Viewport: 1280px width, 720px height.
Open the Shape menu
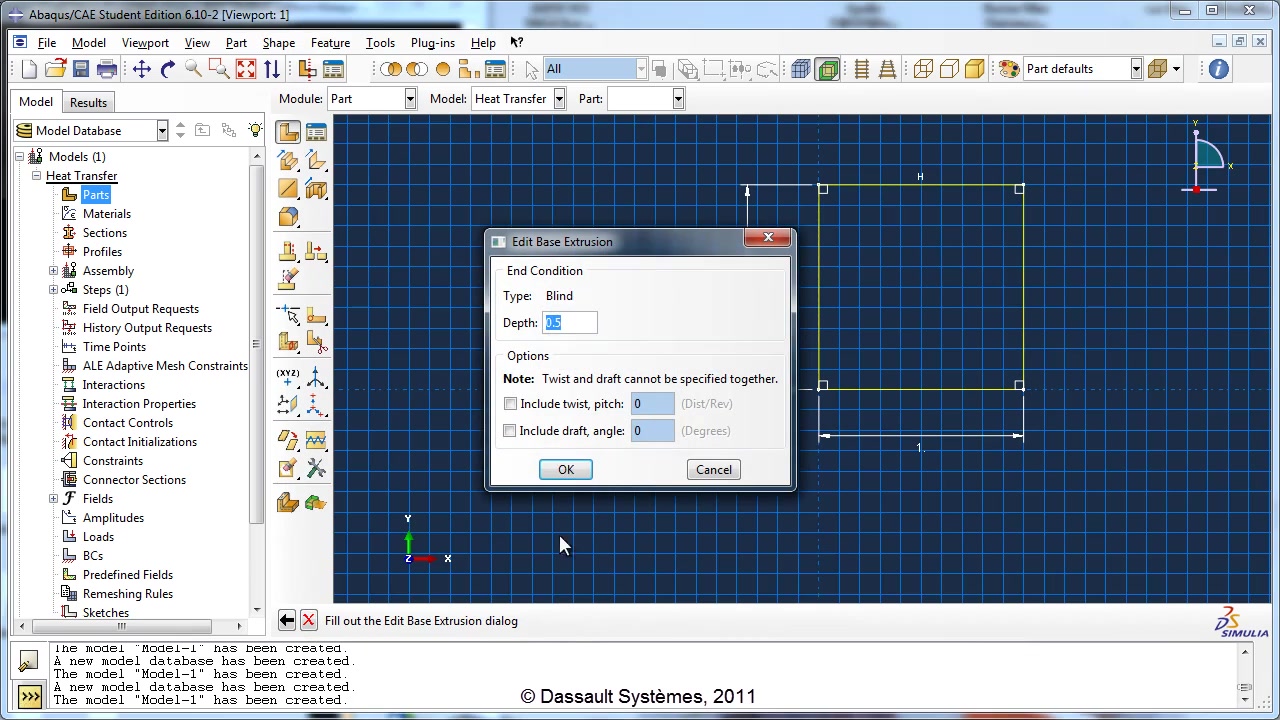pyautogui.click(x=278, y=43)
